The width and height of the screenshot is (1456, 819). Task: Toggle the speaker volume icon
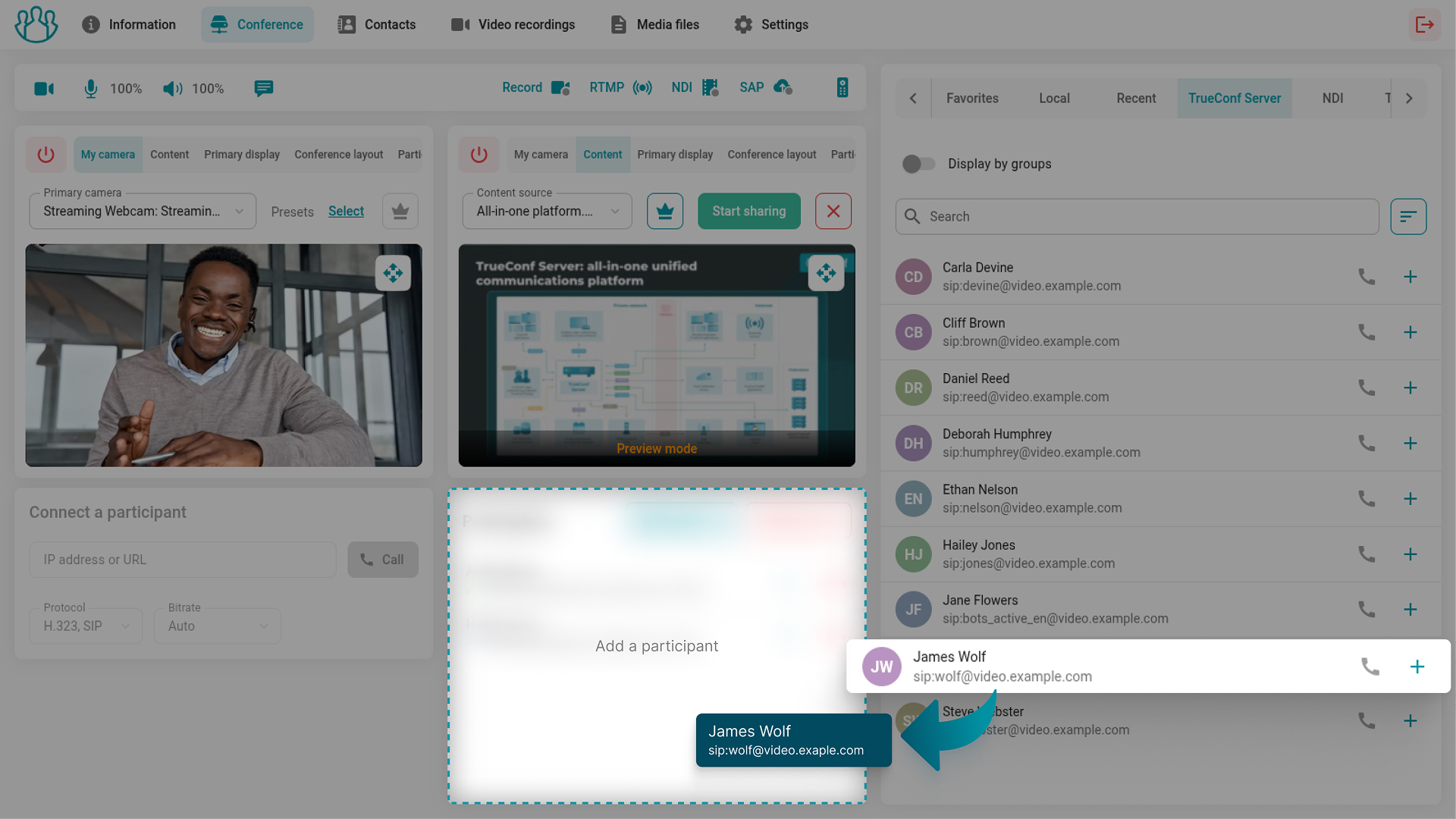click(x=173, y=89)
